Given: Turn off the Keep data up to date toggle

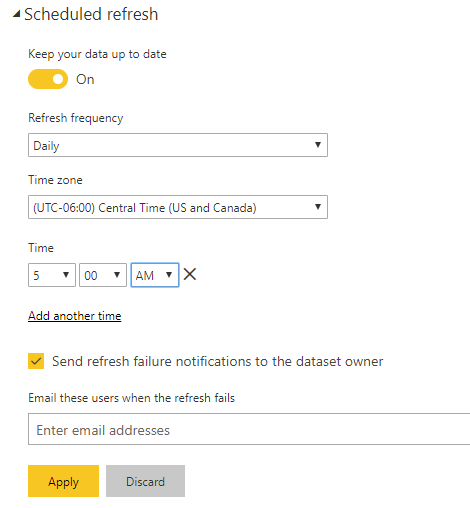Looking at the screenshot, I should (48, 79).
